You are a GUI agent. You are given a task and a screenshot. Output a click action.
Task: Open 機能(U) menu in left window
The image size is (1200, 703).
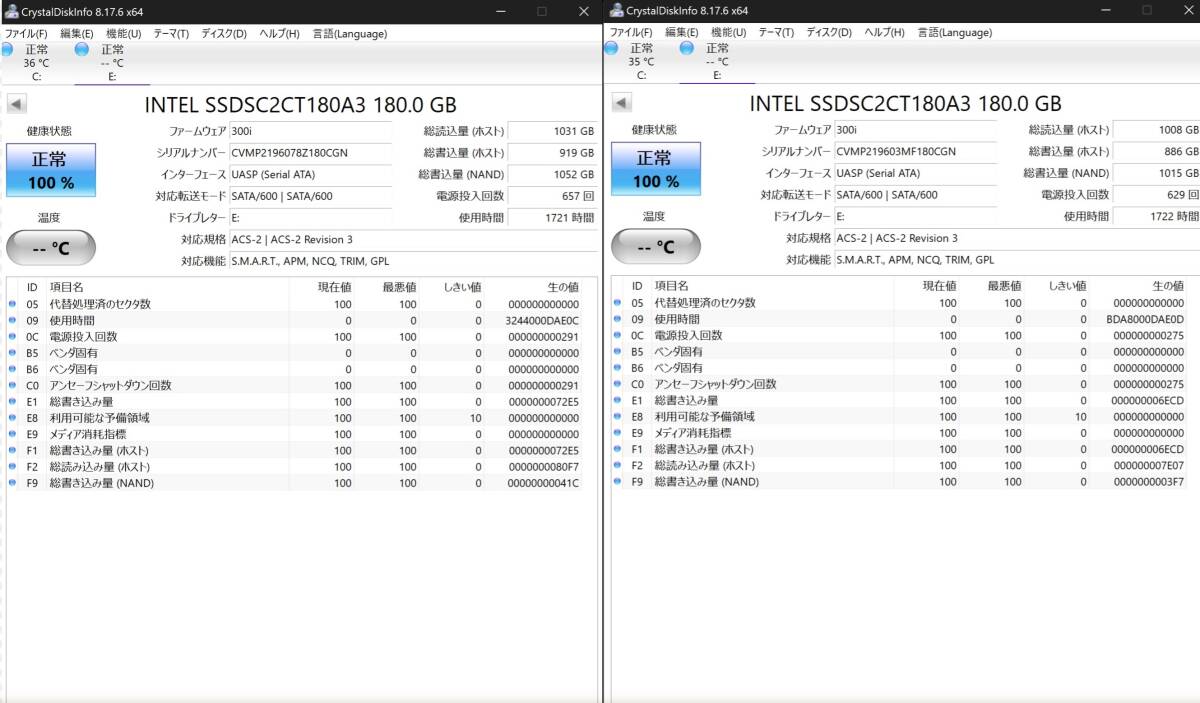pos(124,33)
